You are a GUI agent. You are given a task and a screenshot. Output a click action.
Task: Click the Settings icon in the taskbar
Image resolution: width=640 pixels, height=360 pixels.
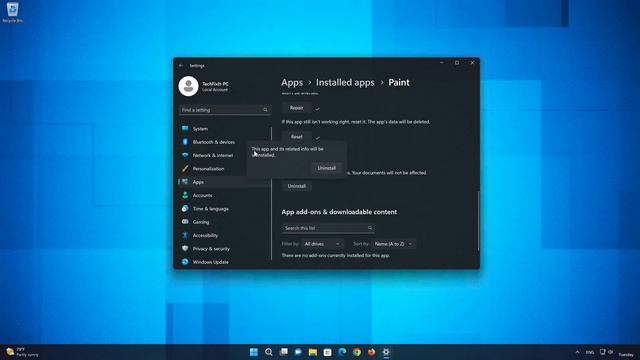pyautogui.click(x=386, y=352)
